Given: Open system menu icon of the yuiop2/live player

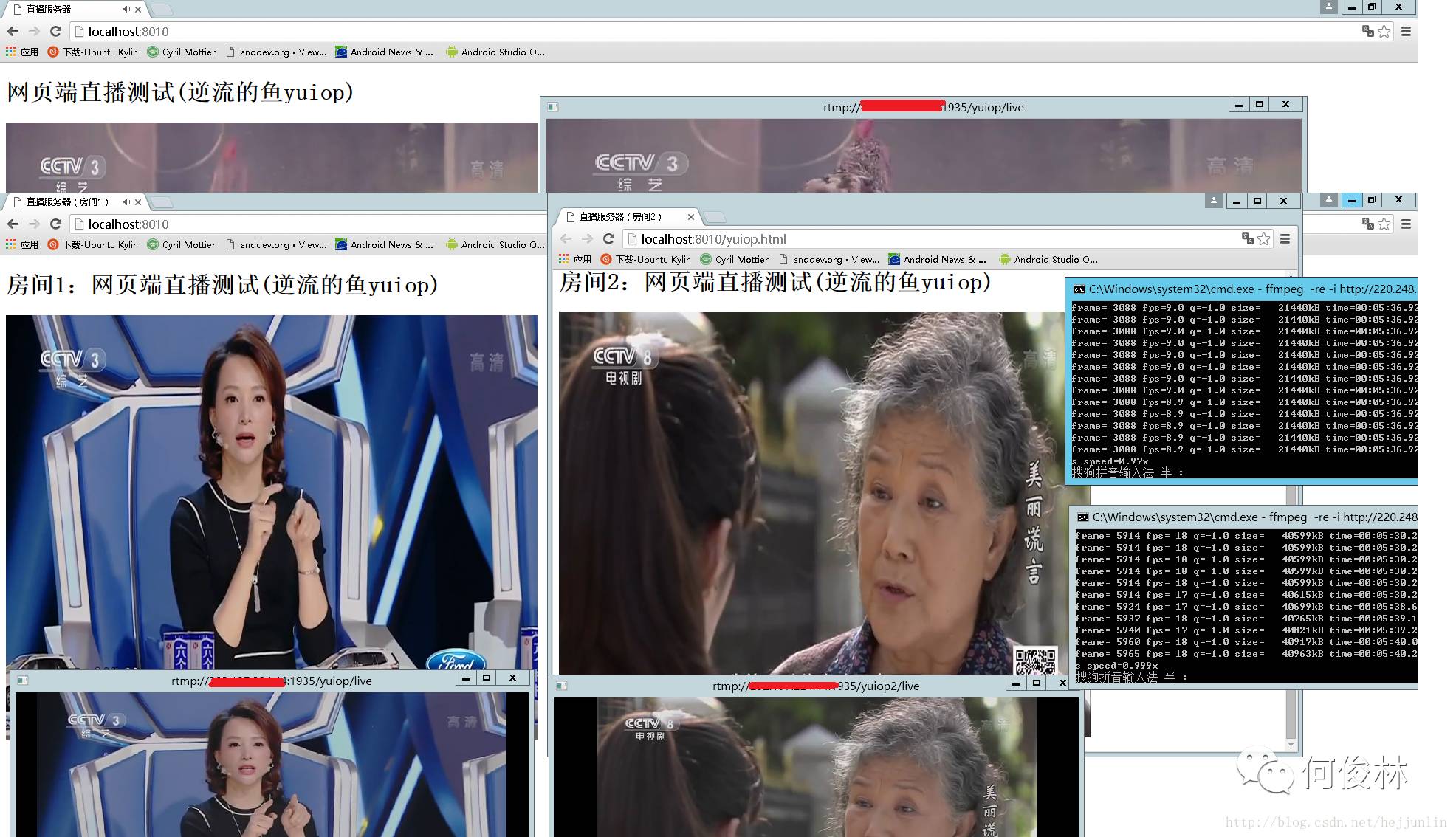Looking at the screenshot, I should [x=561, y=686].
